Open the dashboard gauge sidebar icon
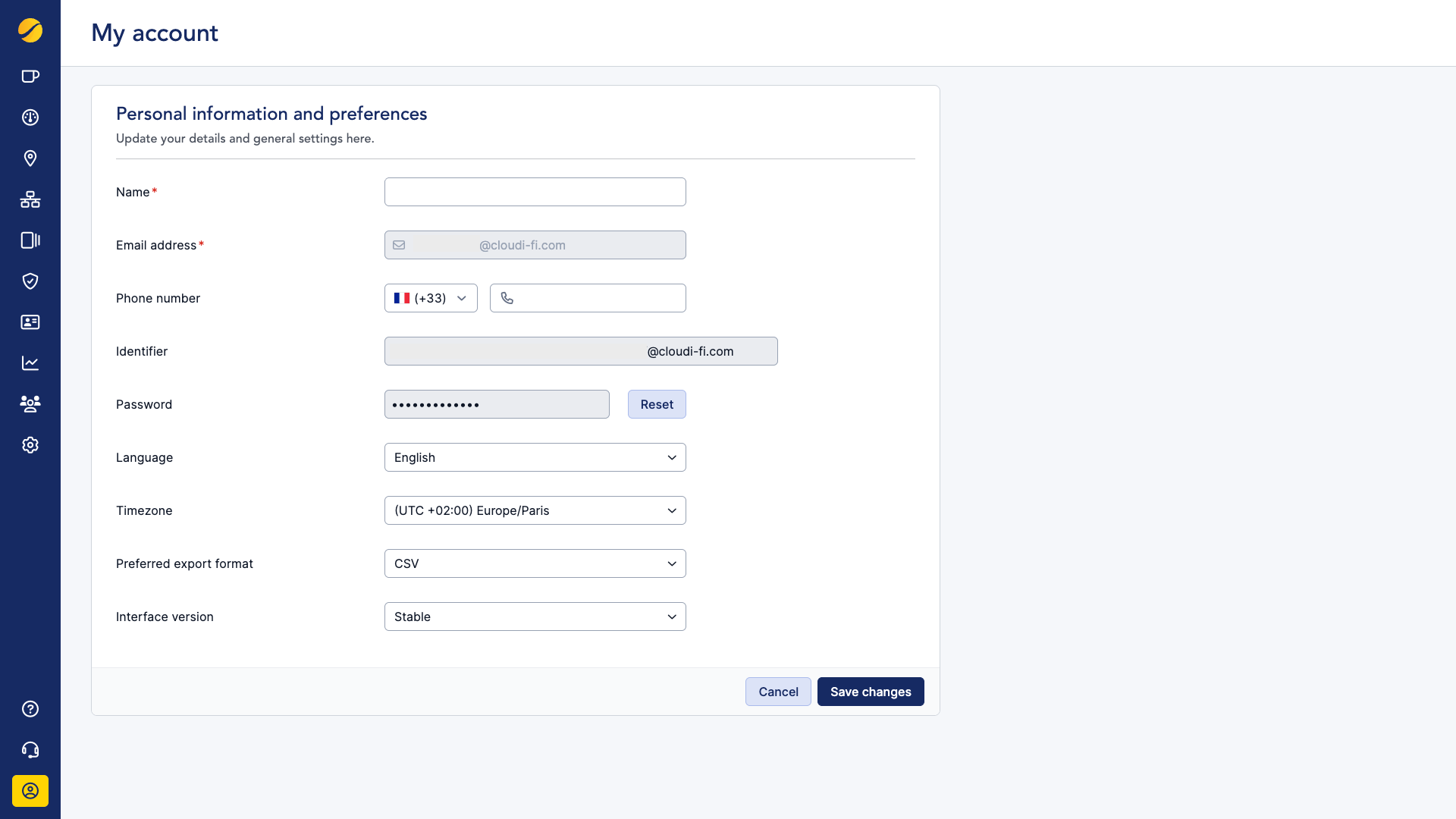Screen dimensions: 1456x819 pos(30,118)
